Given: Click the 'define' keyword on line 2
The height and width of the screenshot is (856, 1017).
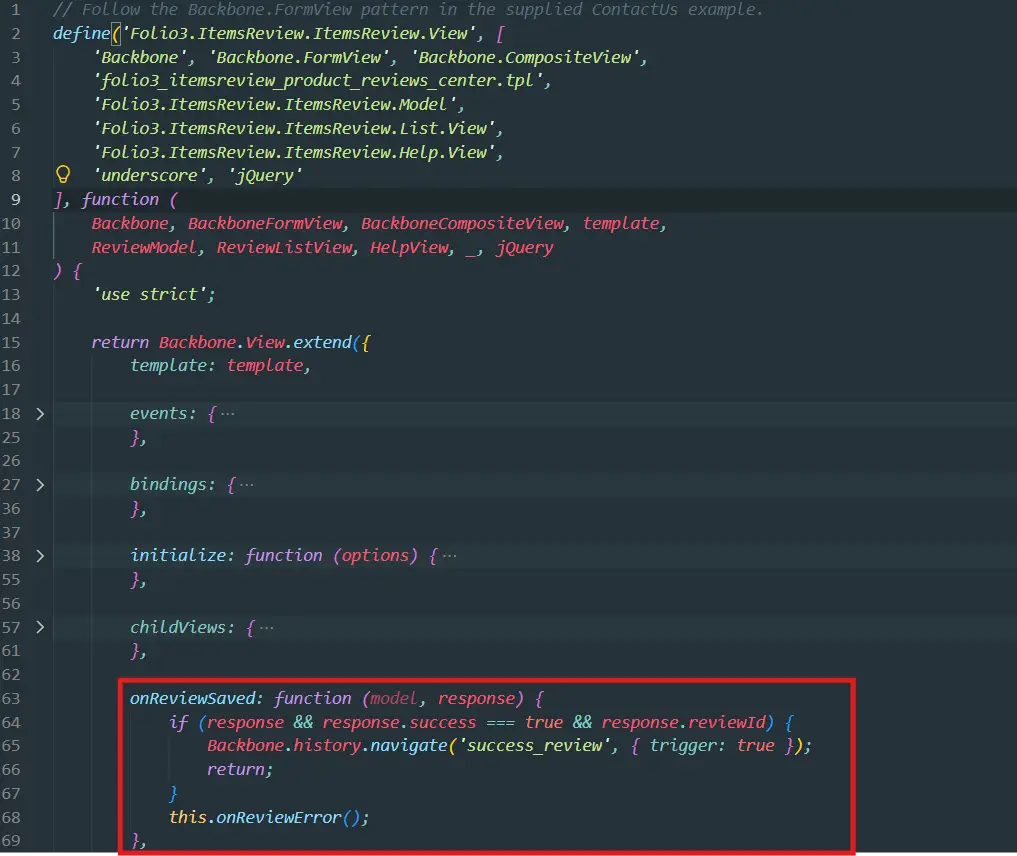Looking at the screenshot, I should pos(82,34).
